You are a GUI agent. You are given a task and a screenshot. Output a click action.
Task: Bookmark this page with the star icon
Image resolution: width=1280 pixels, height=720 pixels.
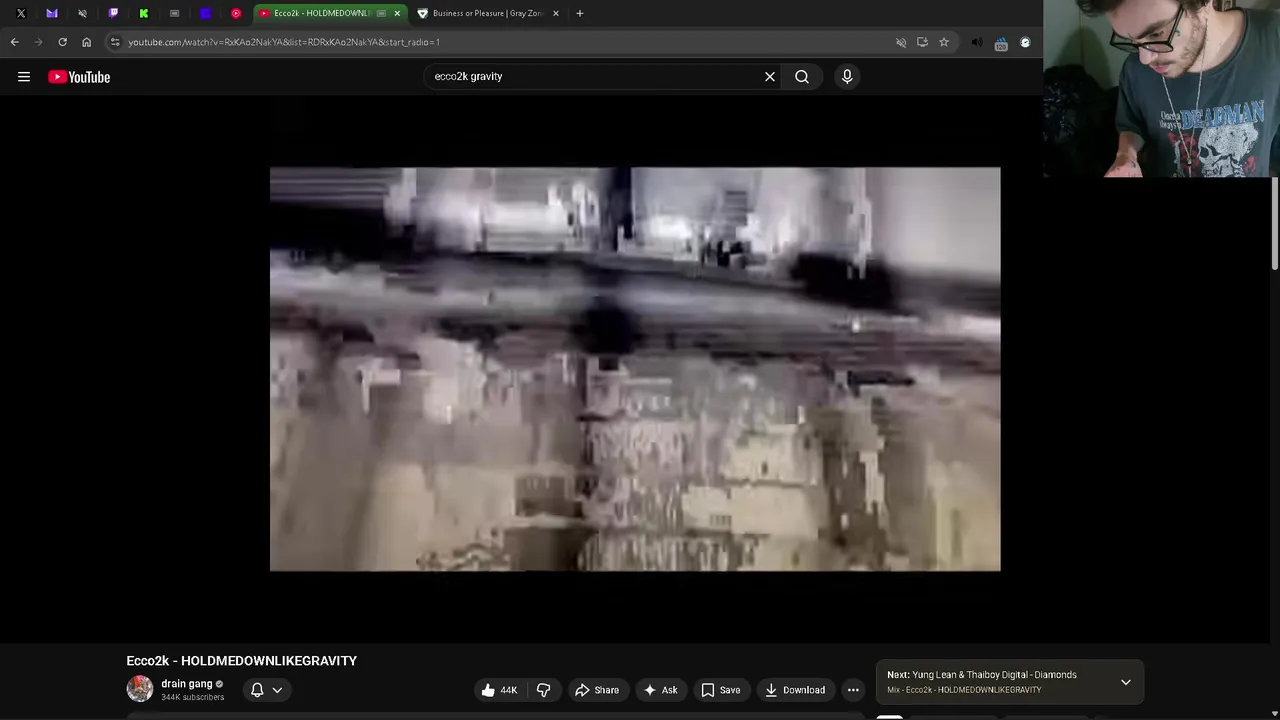(x=943, y=42)
